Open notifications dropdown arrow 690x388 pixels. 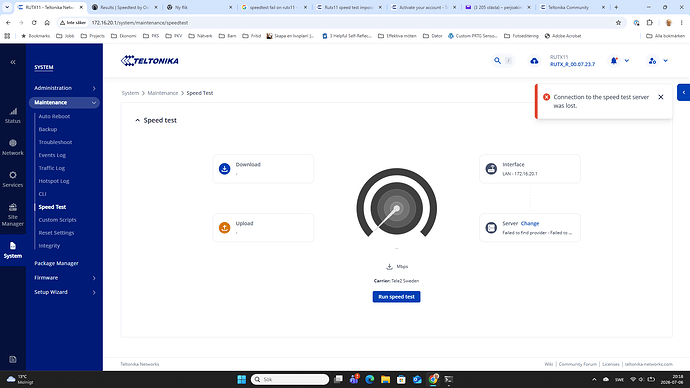(627, 61)
